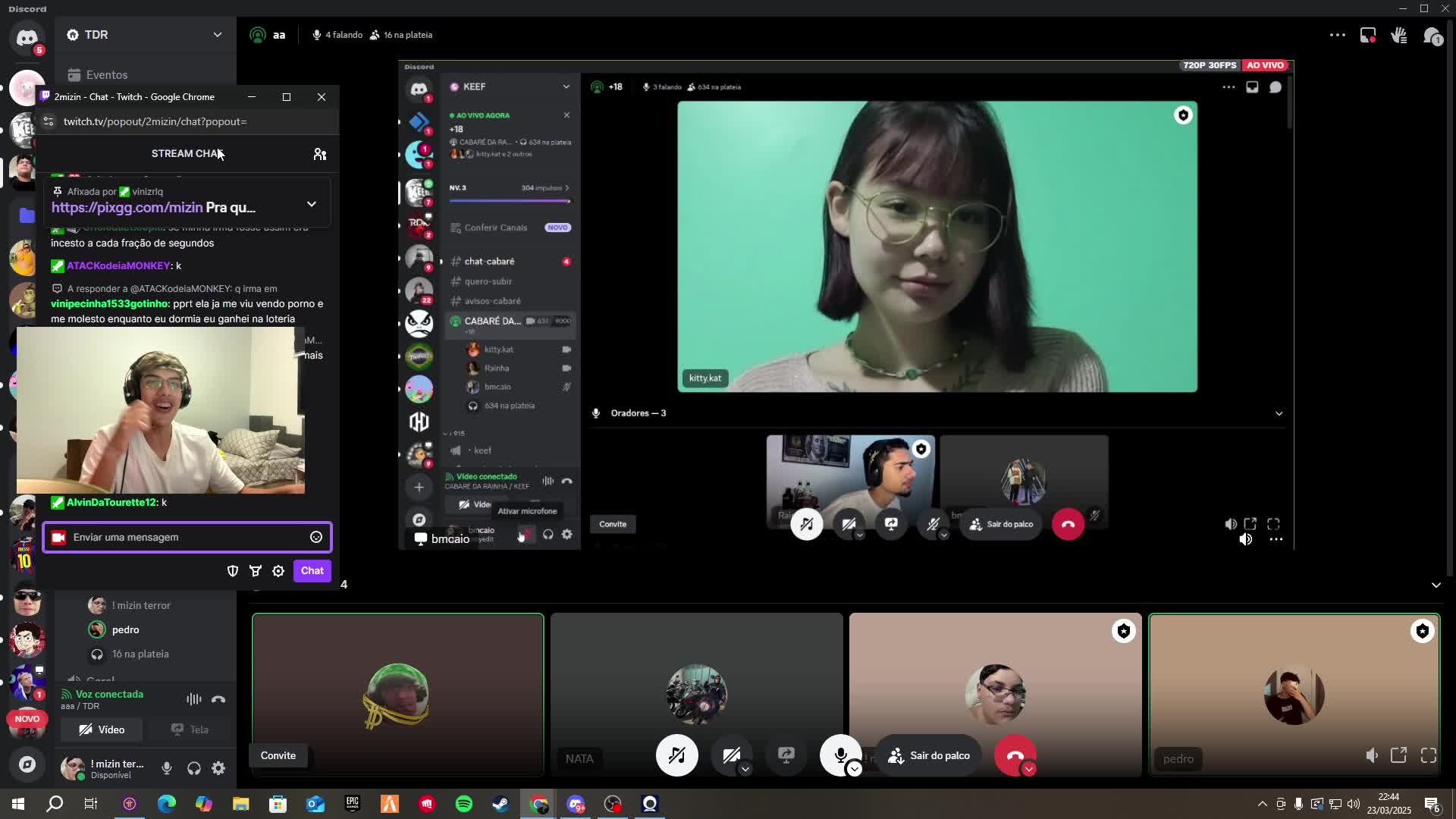The height and width of the screenshot is (819, 1456).
Task: Click Sair do palco button
Action: [x=929, y=755]
